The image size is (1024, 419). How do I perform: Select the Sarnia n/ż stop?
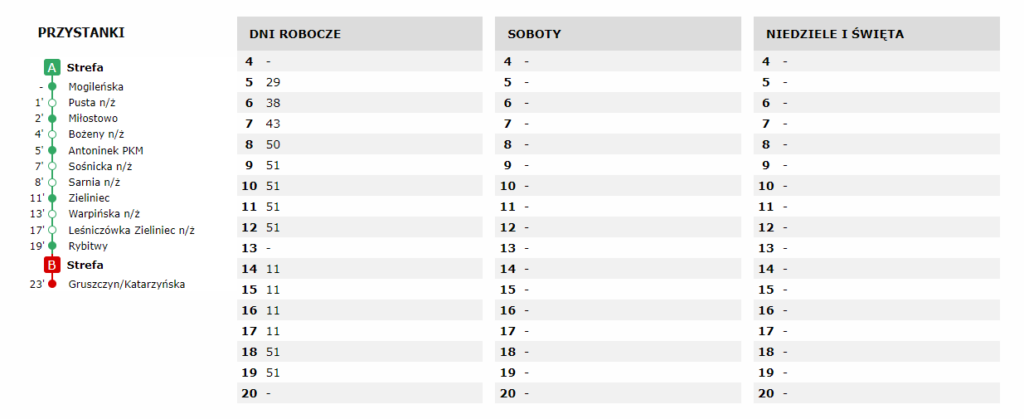94,182
